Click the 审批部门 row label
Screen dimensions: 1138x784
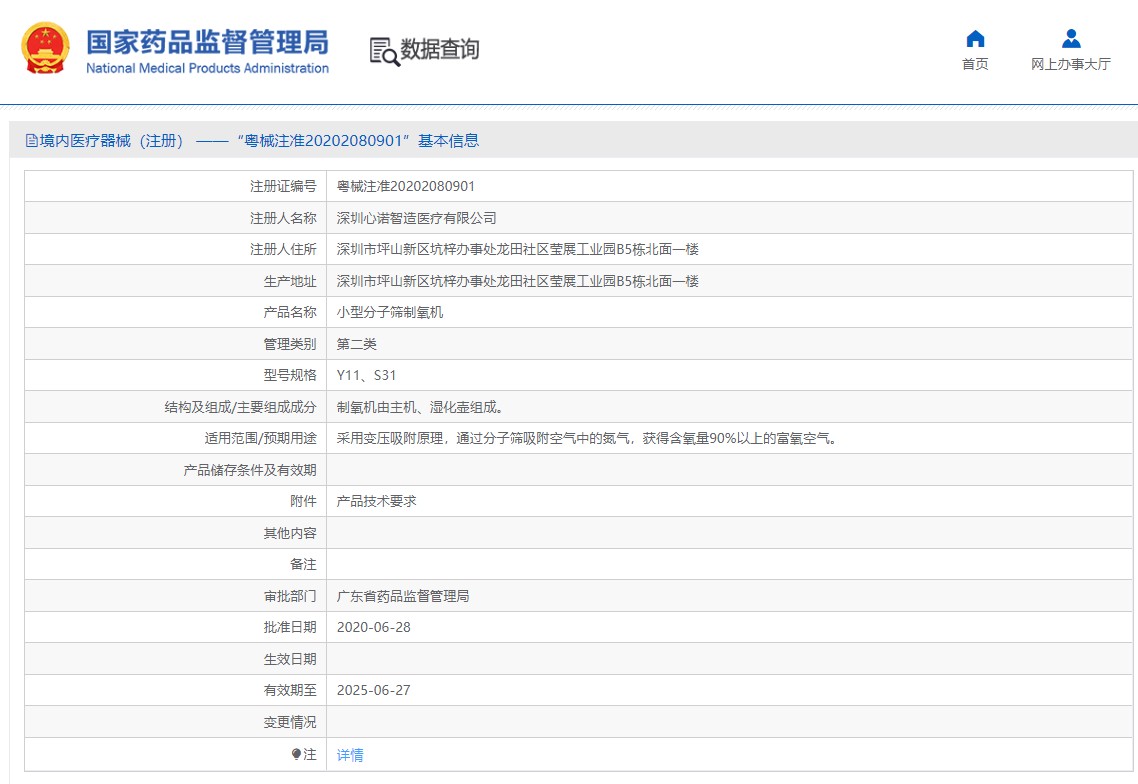[x=290, y=596]
